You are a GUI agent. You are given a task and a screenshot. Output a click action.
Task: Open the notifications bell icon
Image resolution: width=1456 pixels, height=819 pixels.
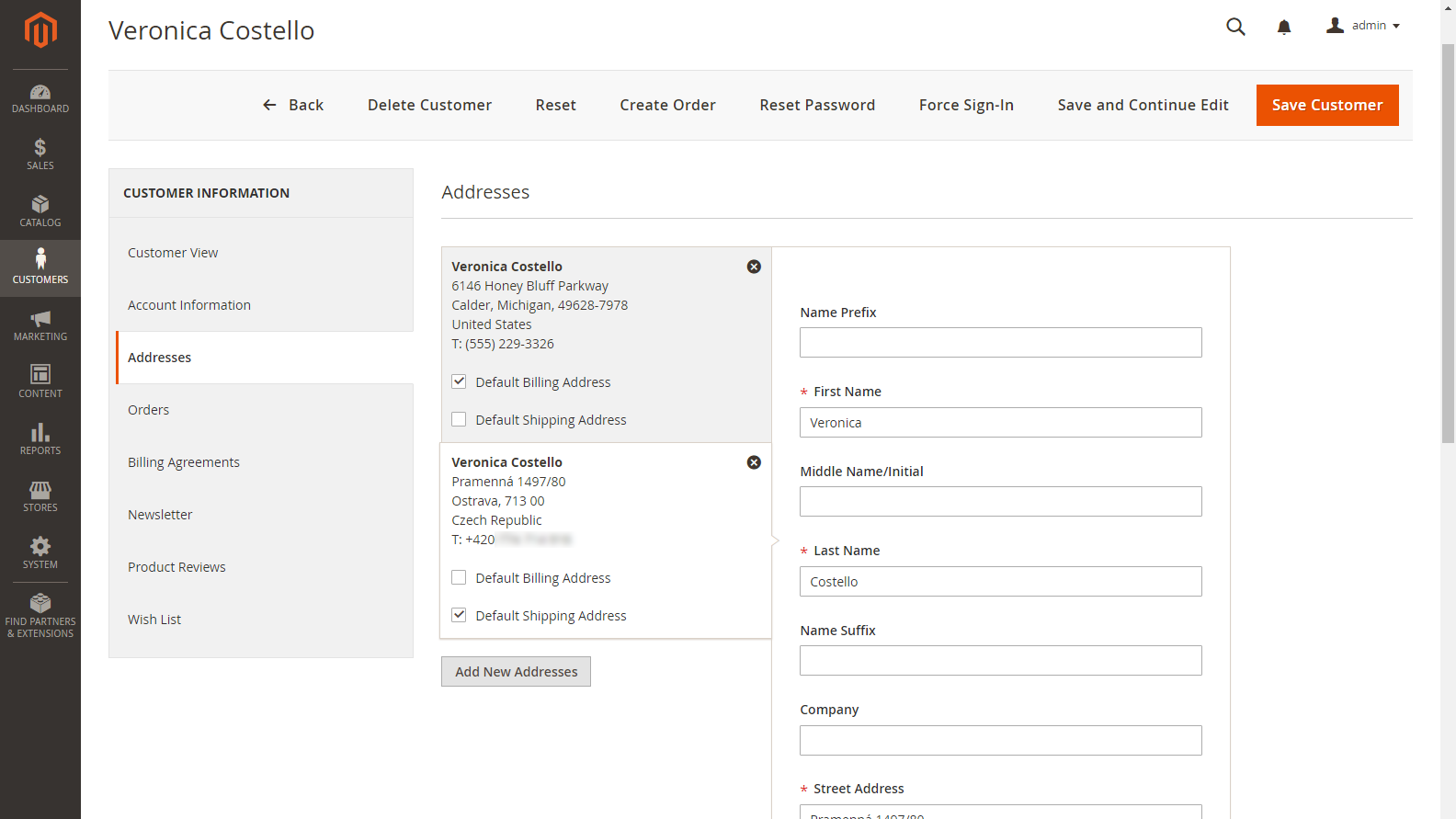click(x=1284, y=27)
